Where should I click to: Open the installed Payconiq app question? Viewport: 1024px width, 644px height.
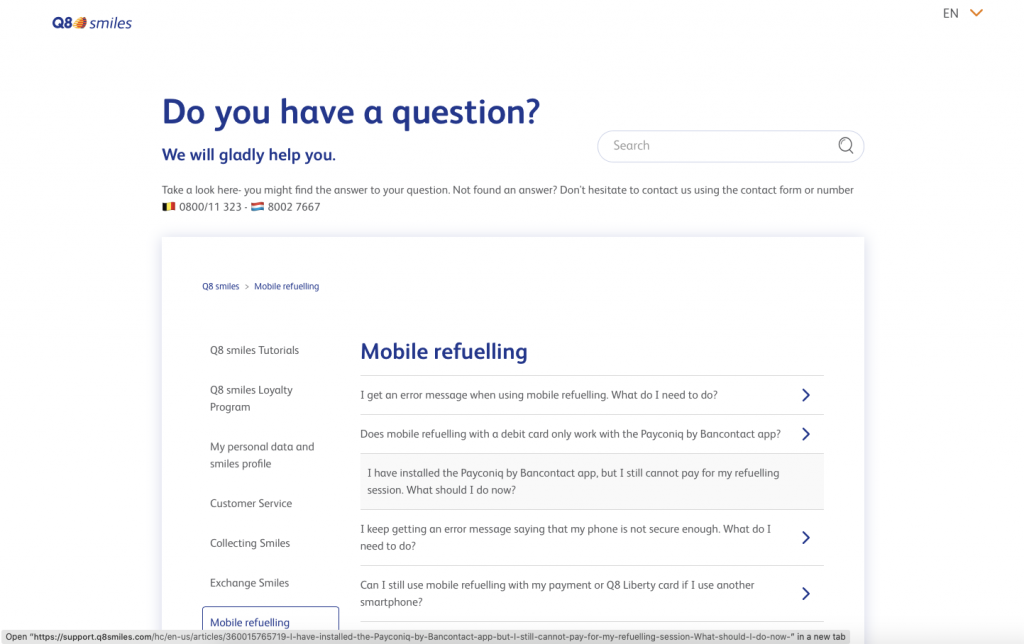tap(573, 481)
